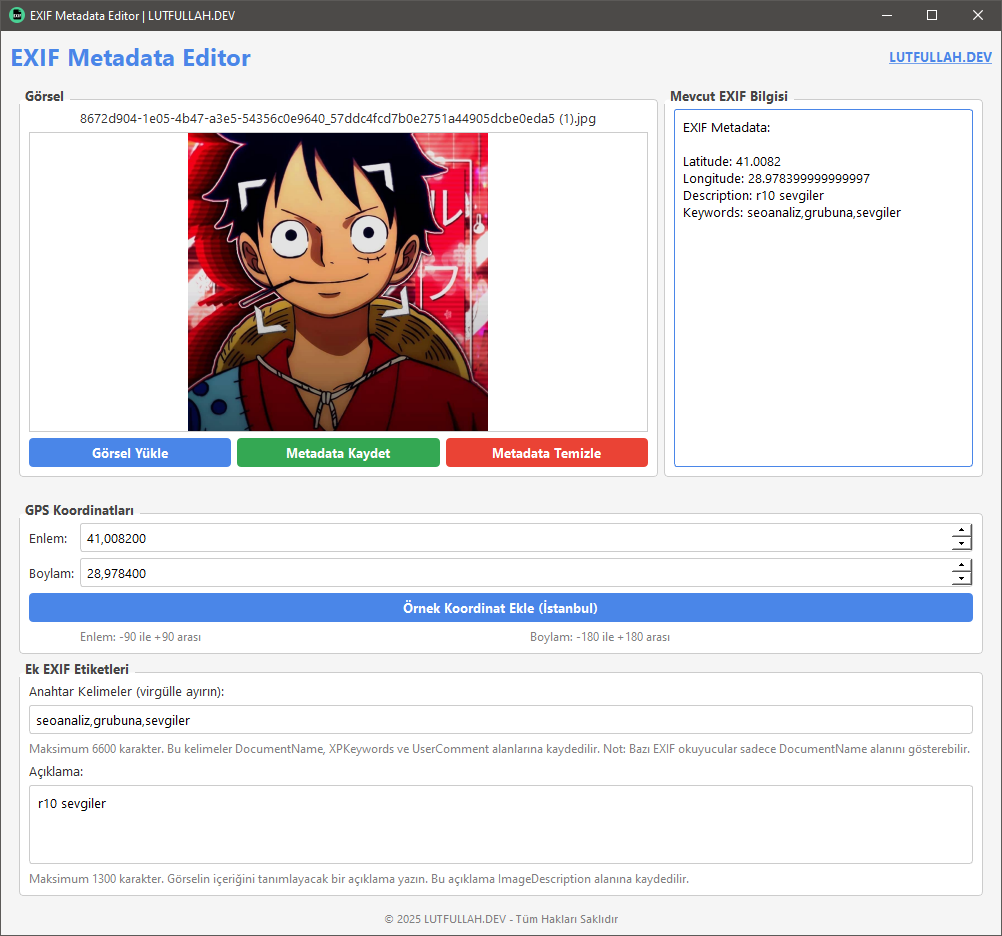
Task: Click the 'Description: r10 sevgiler' line
Action: [x=753, y=196]
